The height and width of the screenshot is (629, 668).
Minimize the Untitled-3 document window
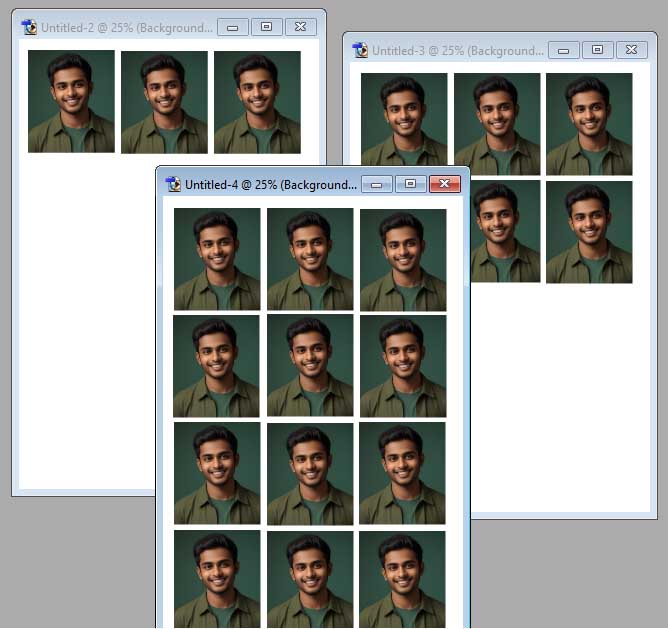click(564, 50)
